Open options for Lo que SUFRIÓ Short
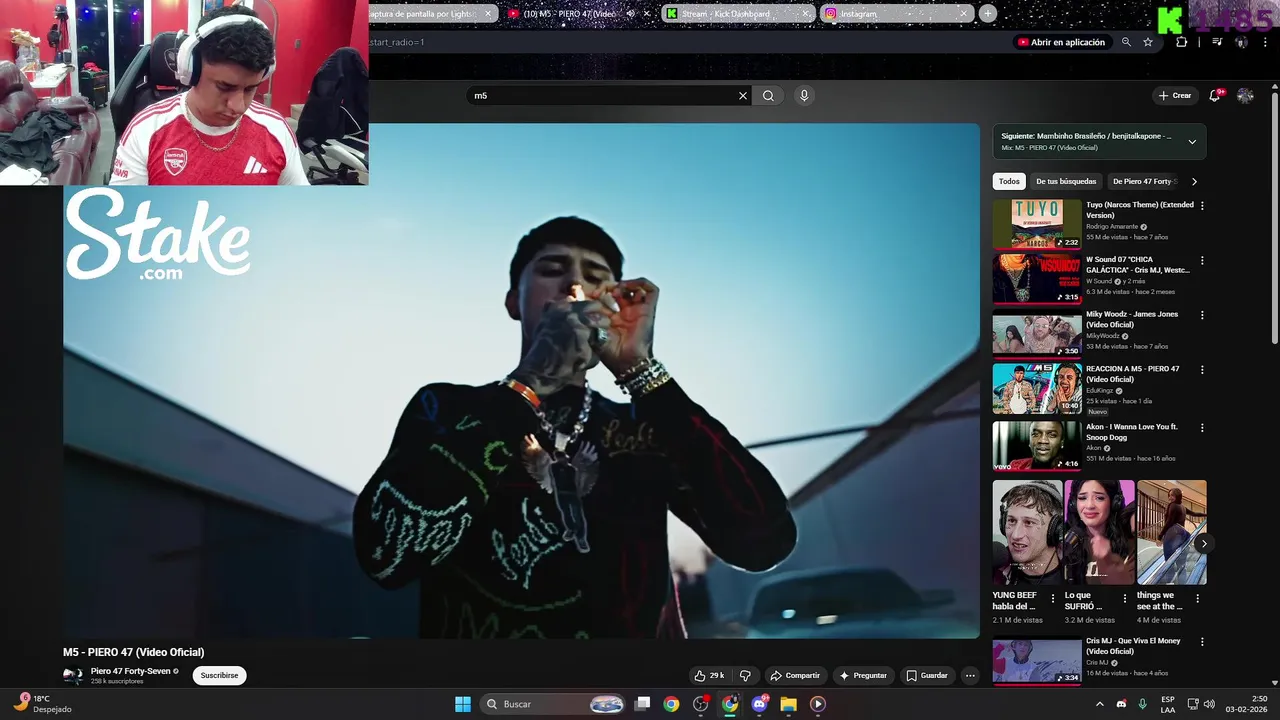Viewport: 1280px width, 720px height. click(x=1124, y=598)
